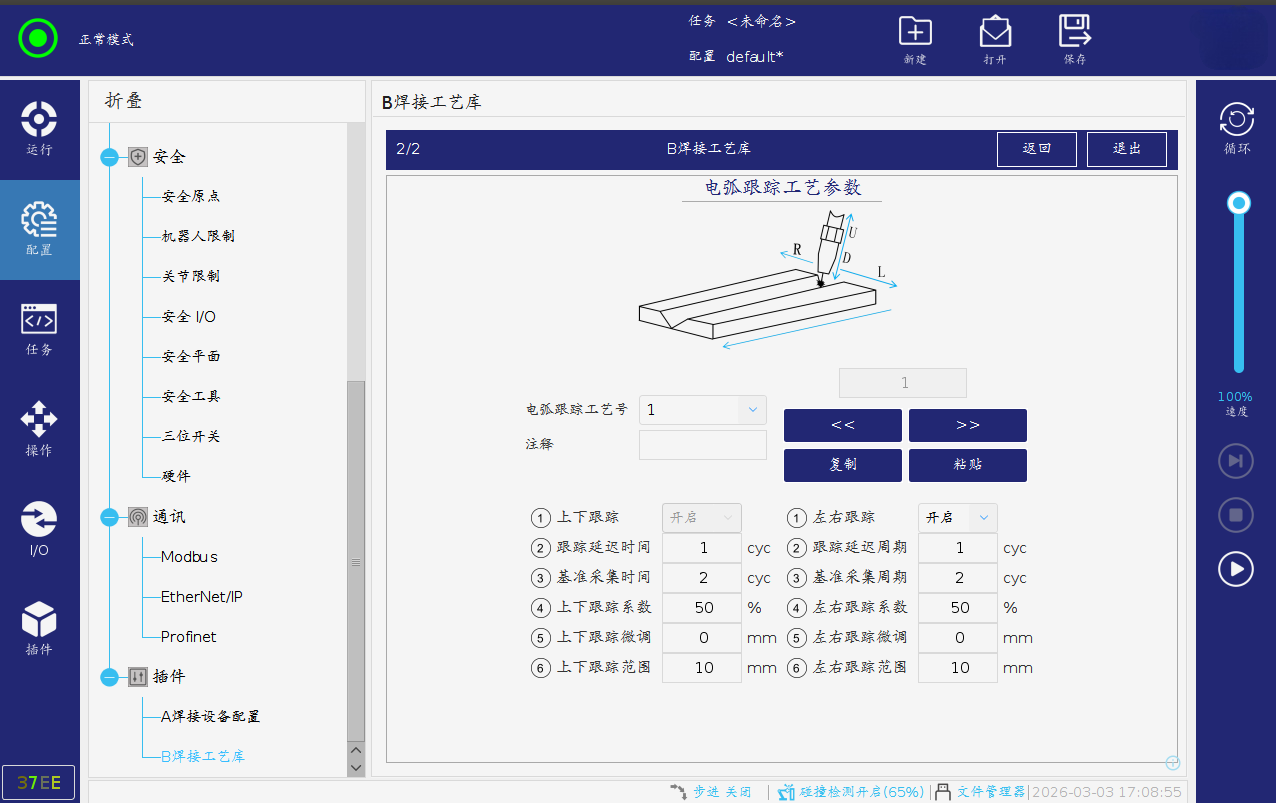The image size is (1276, 803).
Task: Click the 左右跟踪系数 value field
Action: tap(958, 608)
